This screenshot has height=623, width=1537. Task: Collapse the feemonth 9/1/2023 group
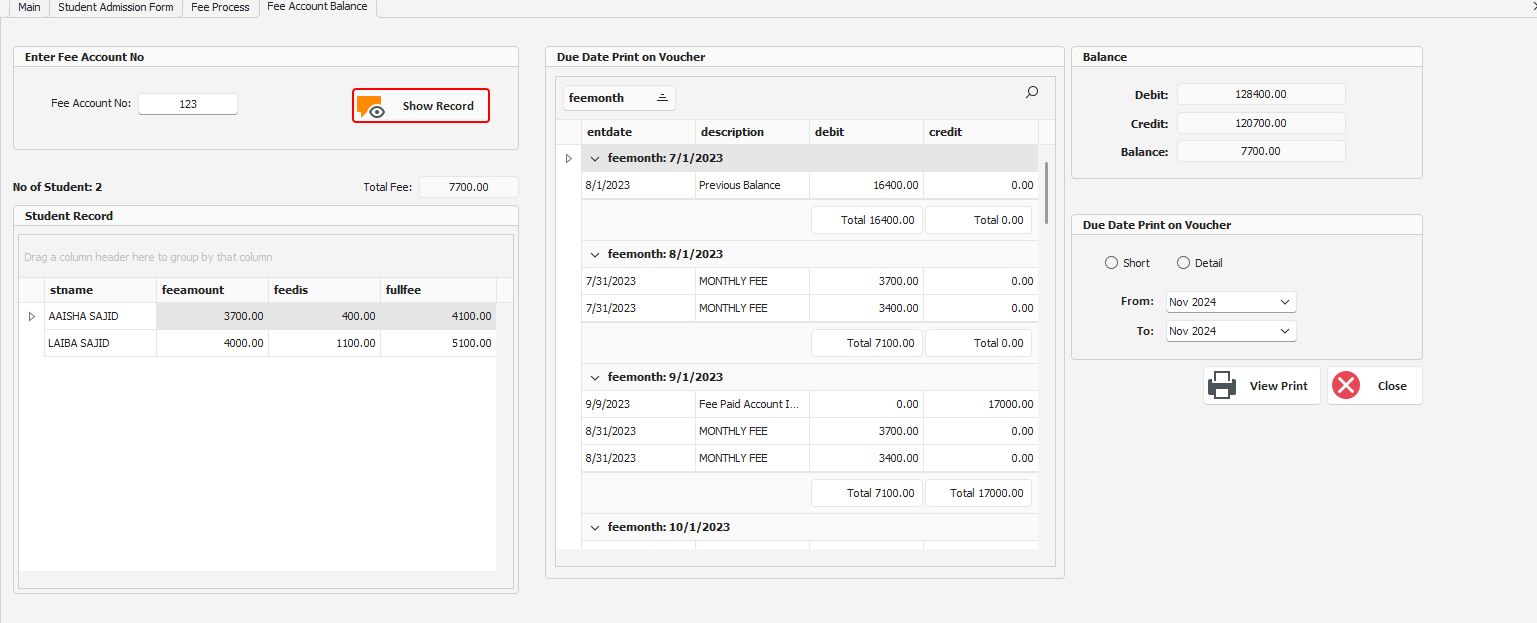(595, 377)
